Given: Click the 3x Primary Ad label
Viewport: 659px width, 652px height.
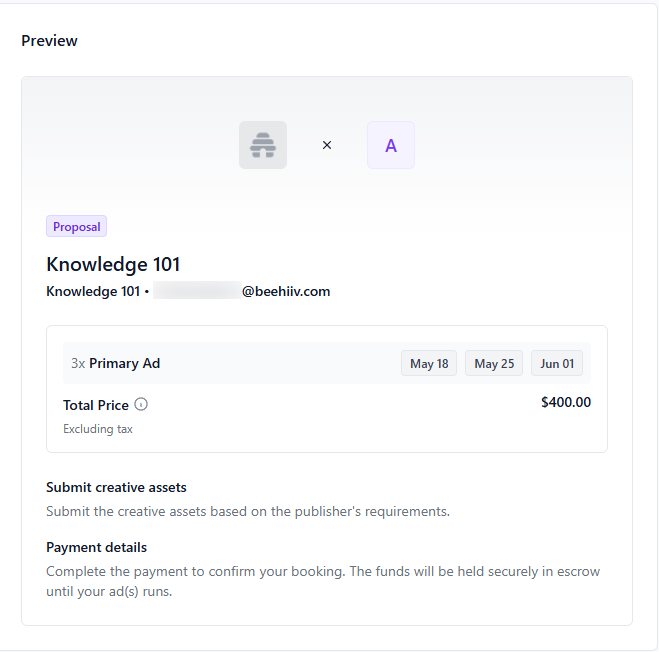Looking at the screenshot, I should pos(116,363).
